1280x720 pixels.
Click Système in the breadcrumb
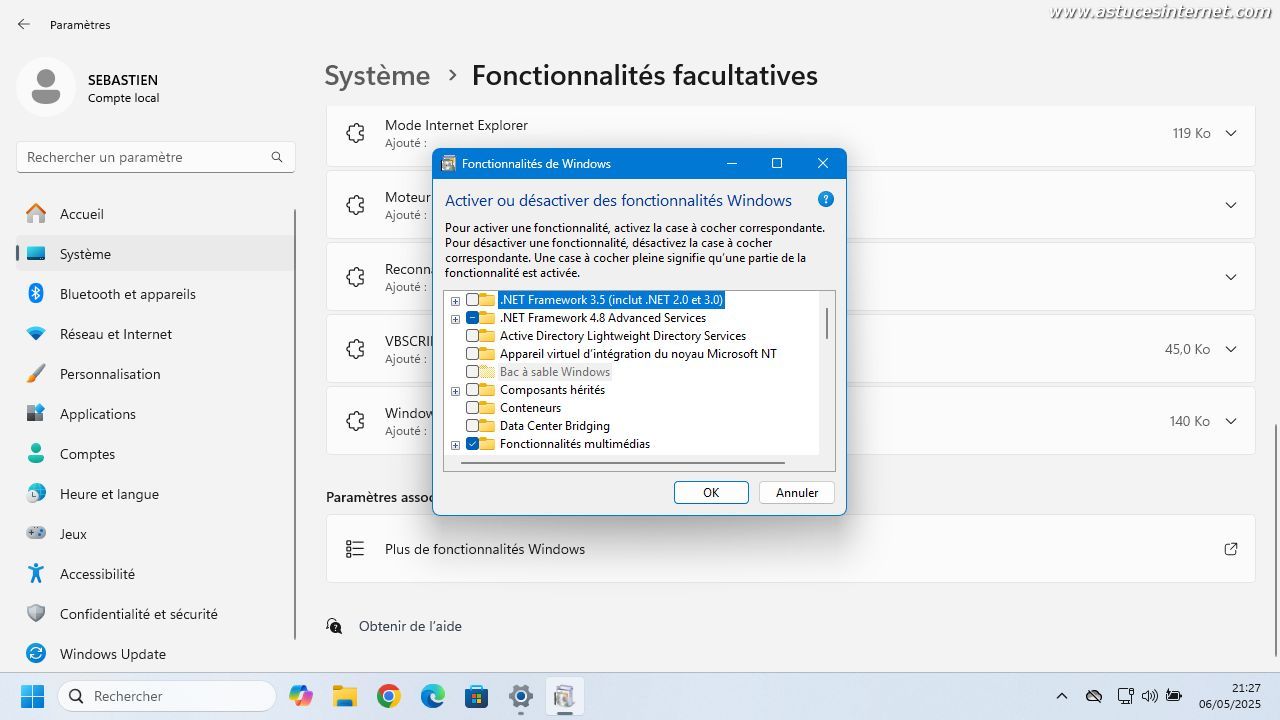[377, 75]
